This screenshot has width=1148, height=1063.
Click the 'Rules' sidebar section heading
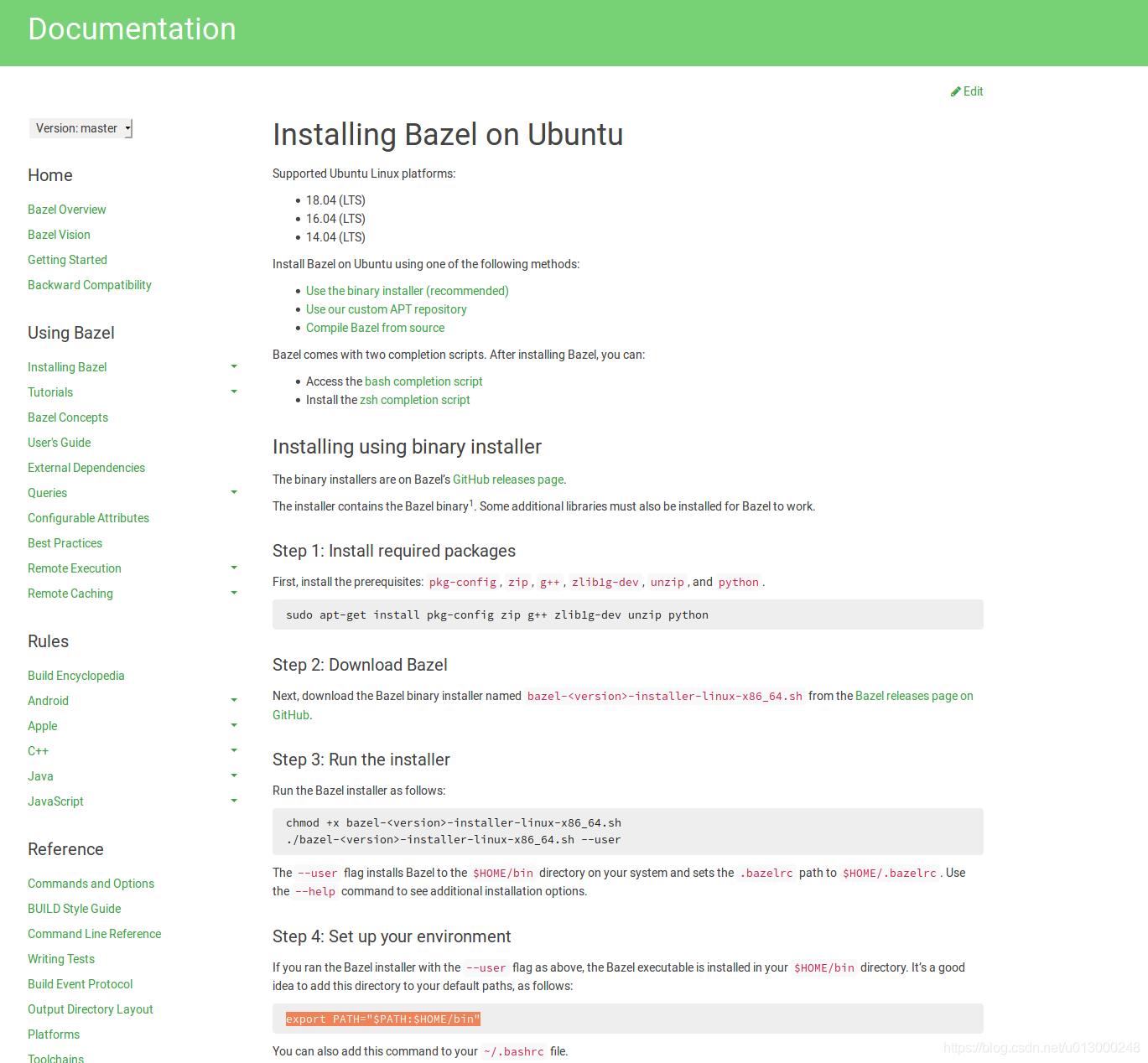click(48, 641)
